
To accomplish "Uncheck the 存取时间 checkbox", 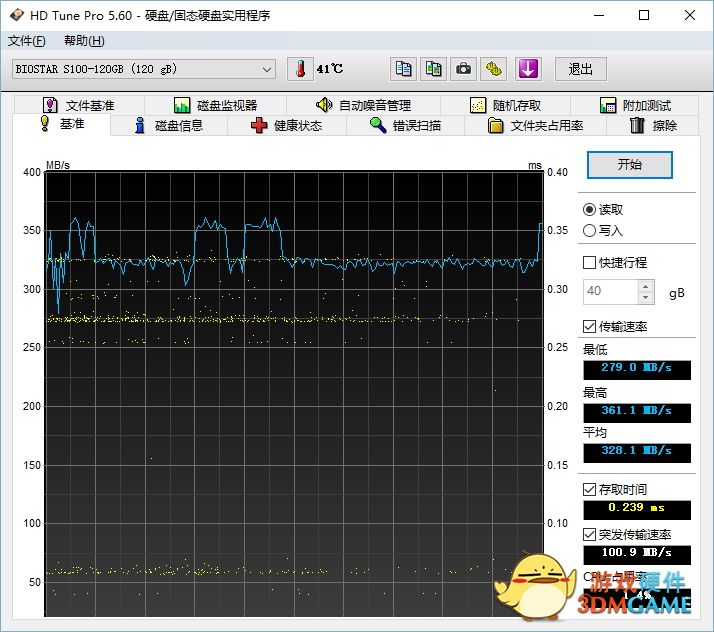I will (590, 490).
